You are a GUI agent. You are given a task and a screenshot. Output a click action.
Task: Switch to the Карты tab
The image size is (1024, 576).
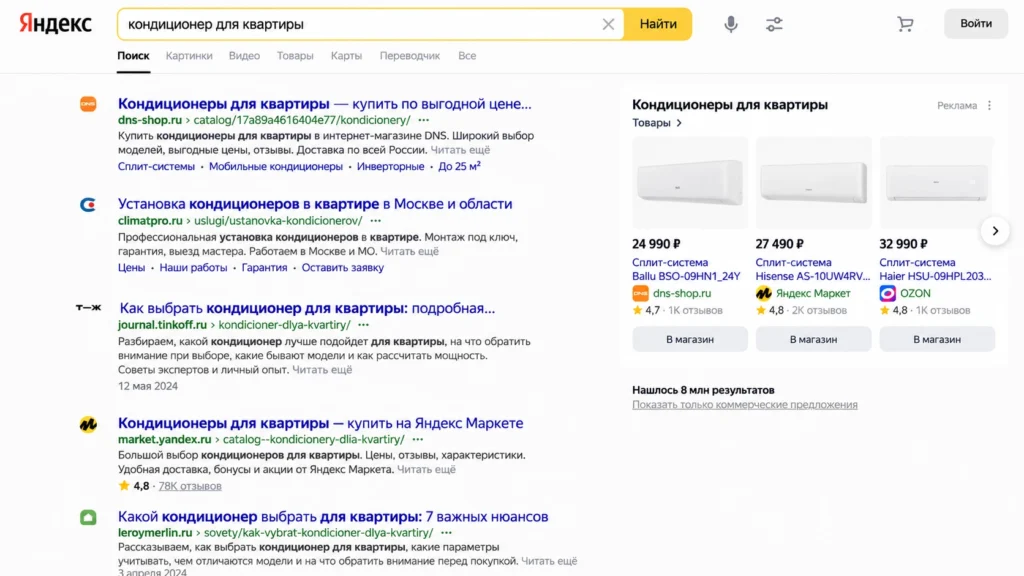[346, 56]
